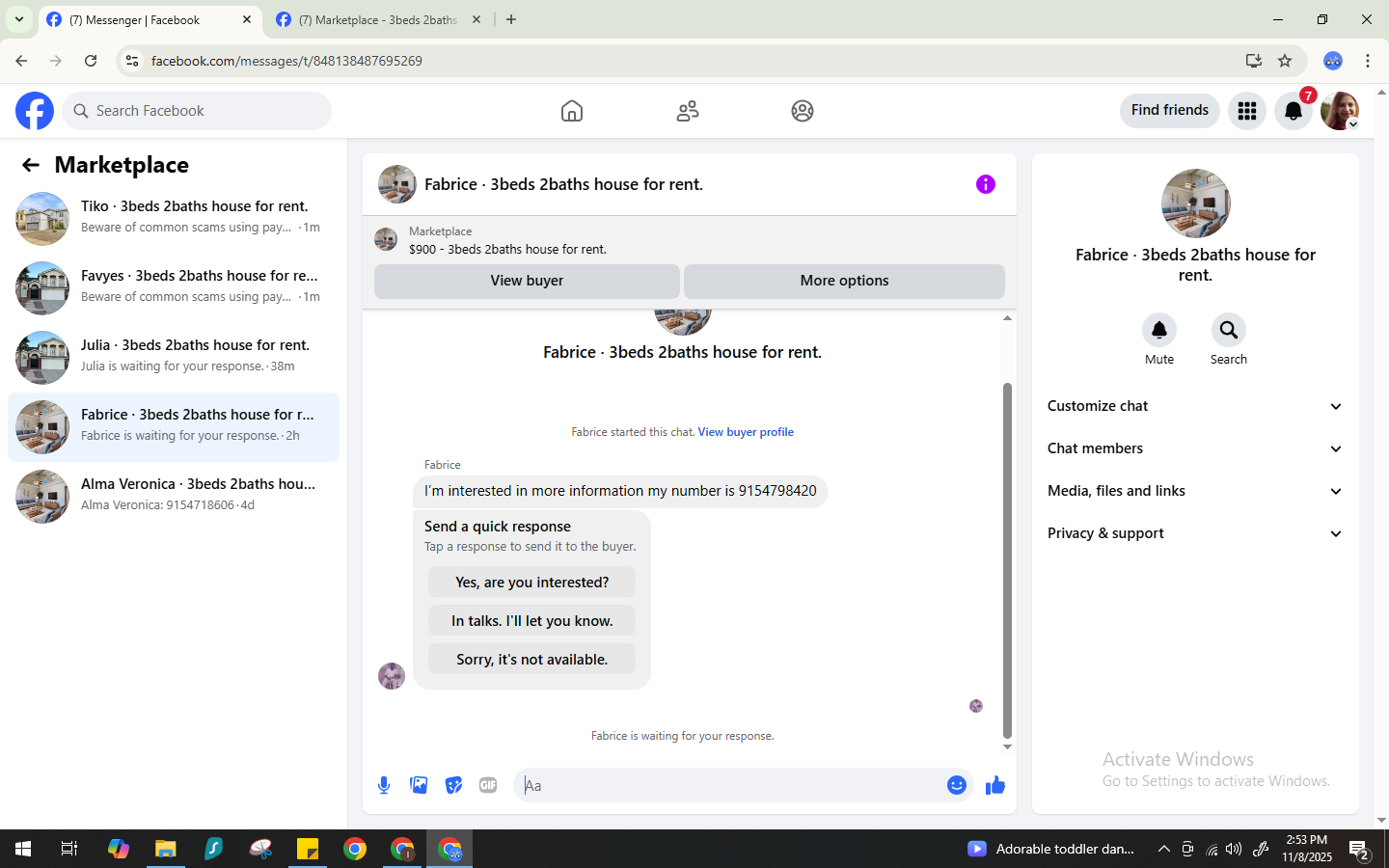Mute the Fabrice conversation
Screen dimensions: 1389x868
(x=1159, y=330)
